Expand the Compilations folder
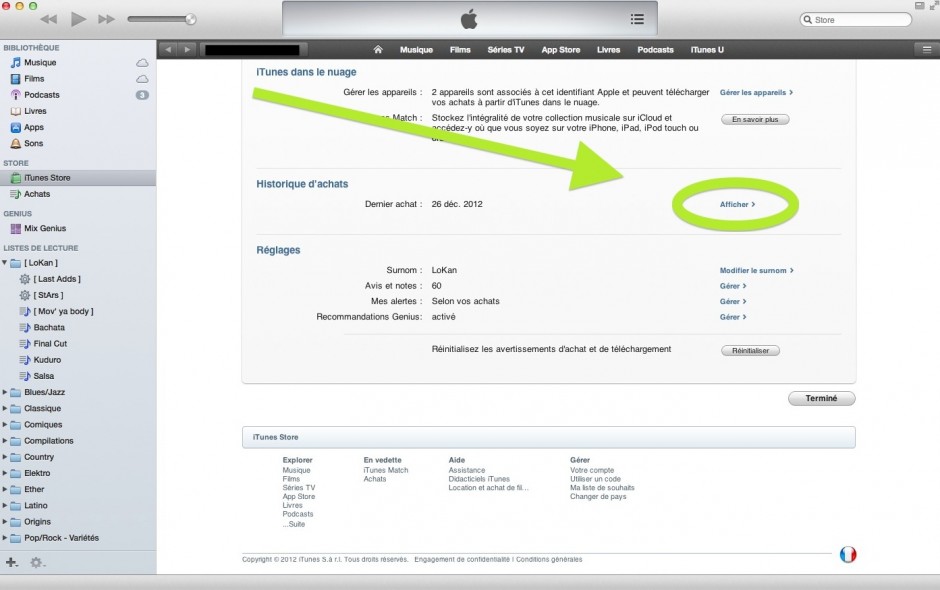Viewport: 940px width, 590px height. click(x=5, y=441)
